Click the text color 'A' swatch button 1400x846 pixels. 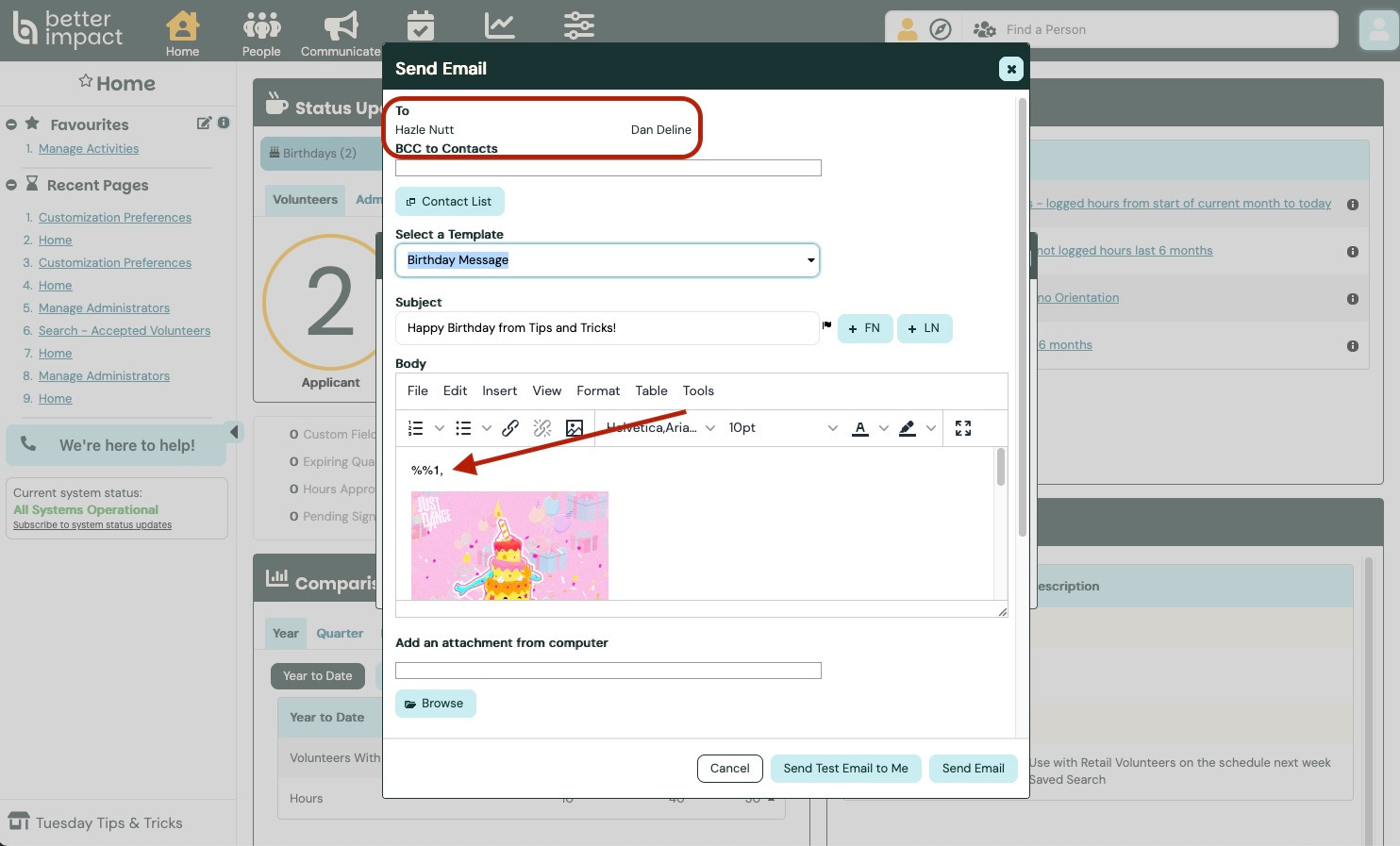[859, 428]
